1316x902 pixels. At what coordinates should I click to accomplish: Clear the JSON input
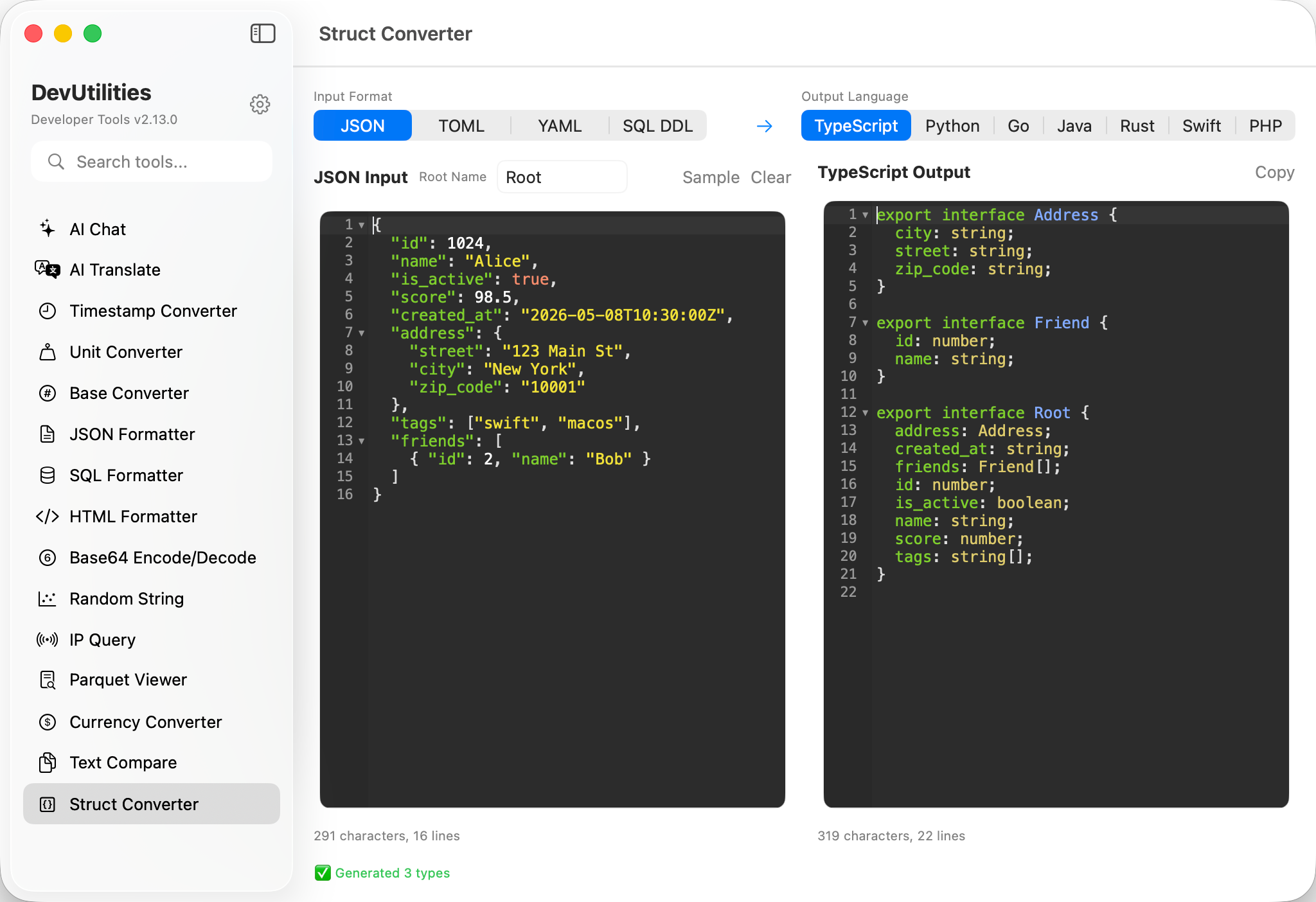pyautogui.click(x=770, y=177)
